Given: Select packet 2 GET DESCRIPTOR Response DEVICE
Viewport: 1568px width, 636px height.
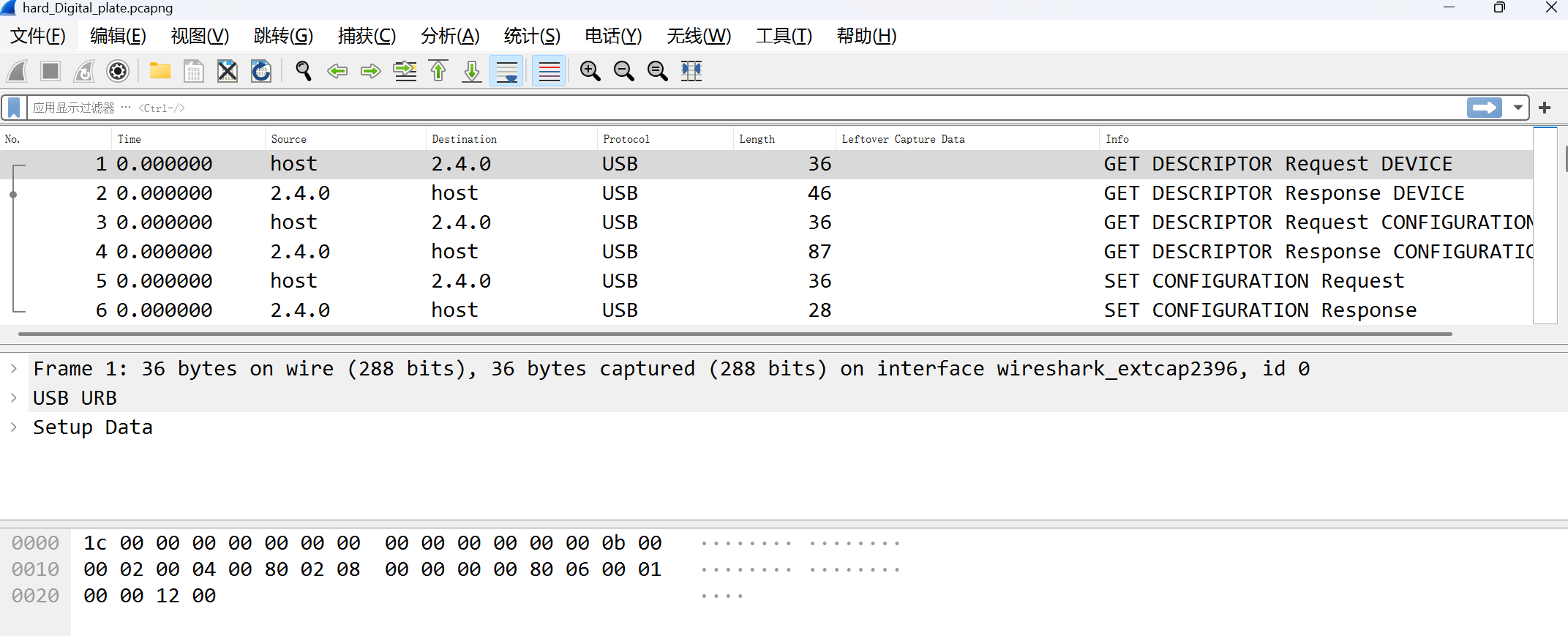Looking at the screenshot, I should point(766,193).
